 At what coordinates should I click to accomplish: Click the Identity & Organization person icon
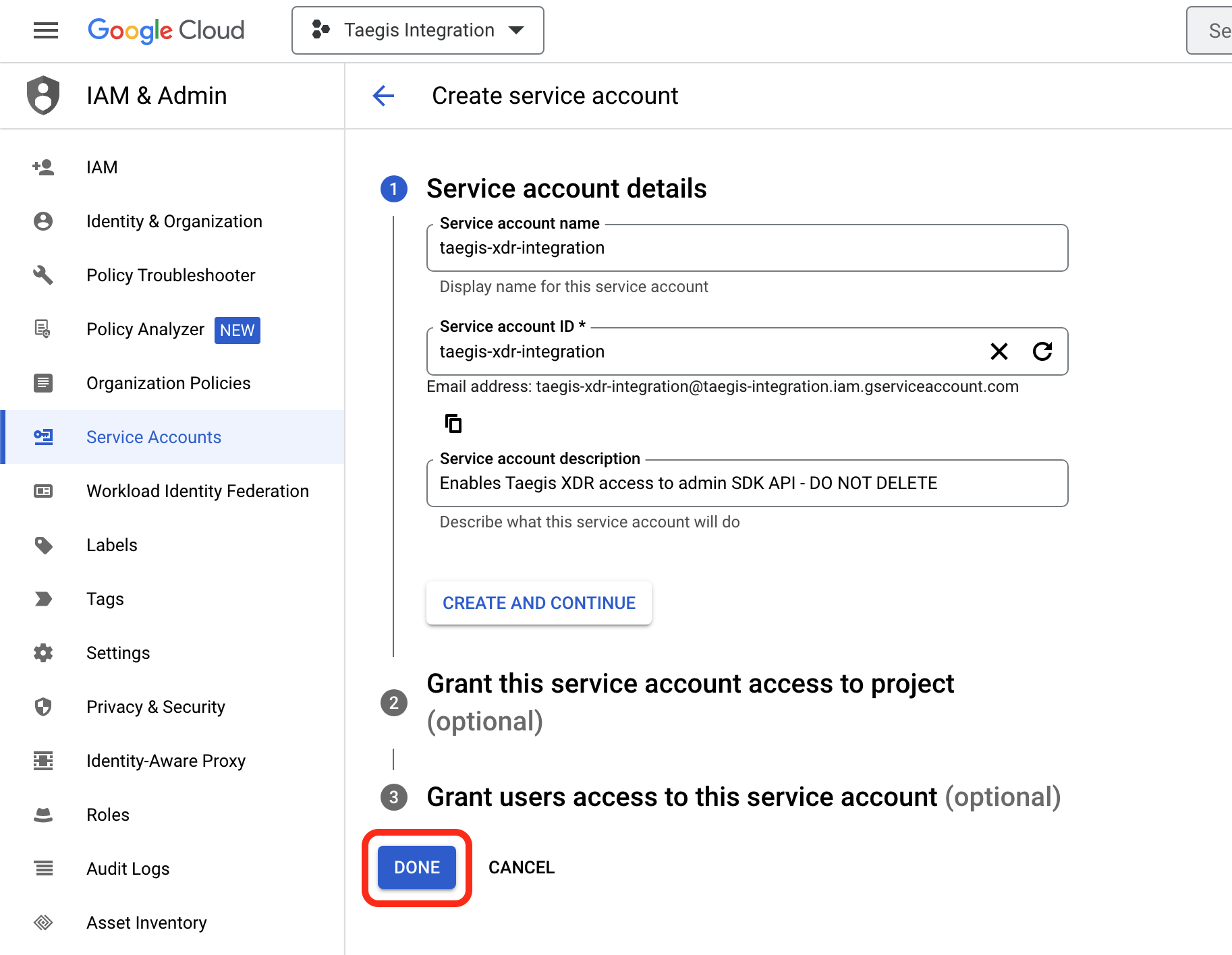[43, 221]
